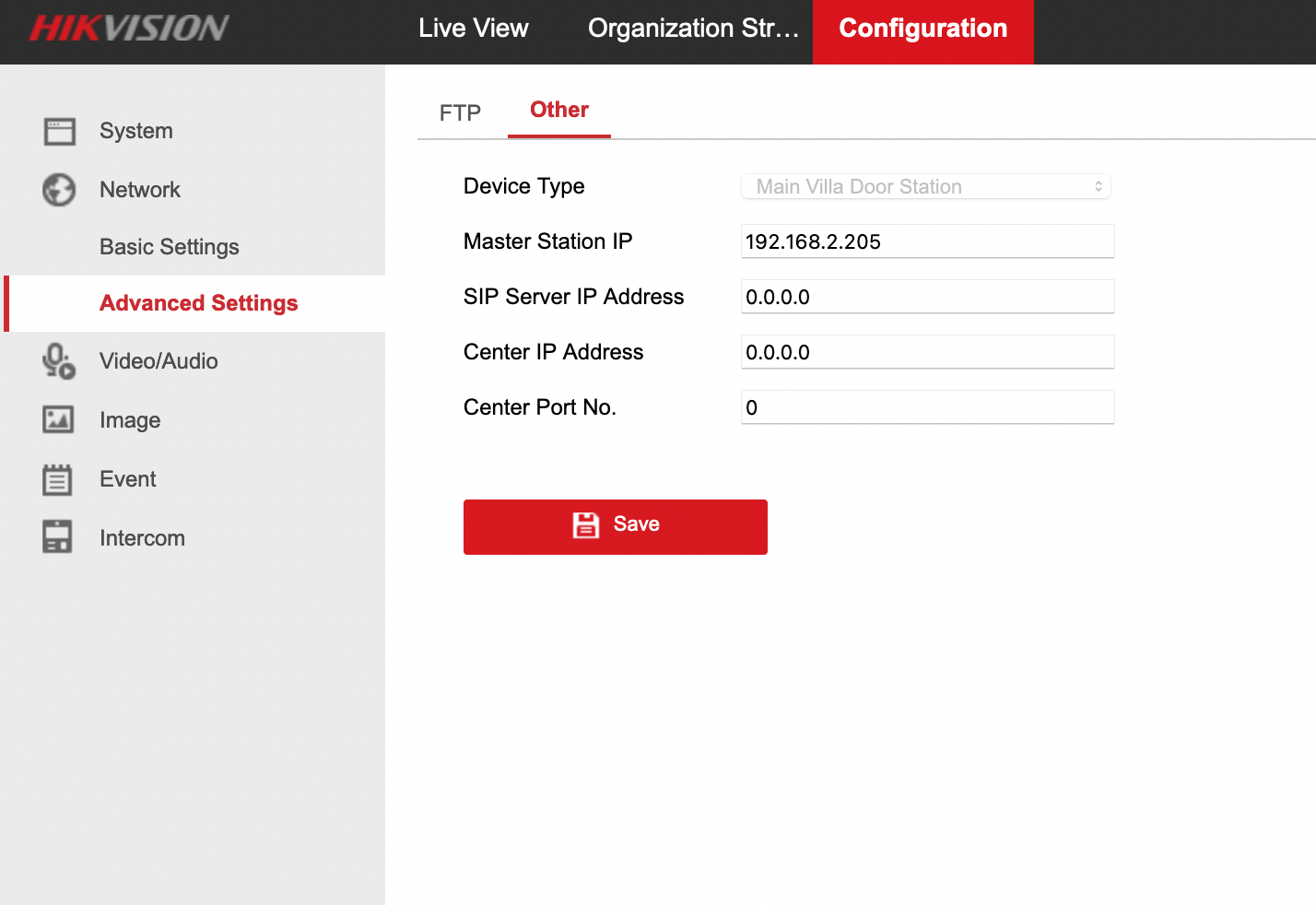The width and height of the screenshot is (1316, 905).
Task: Click the floppy disk icon on Save
Action: [586, 524]
